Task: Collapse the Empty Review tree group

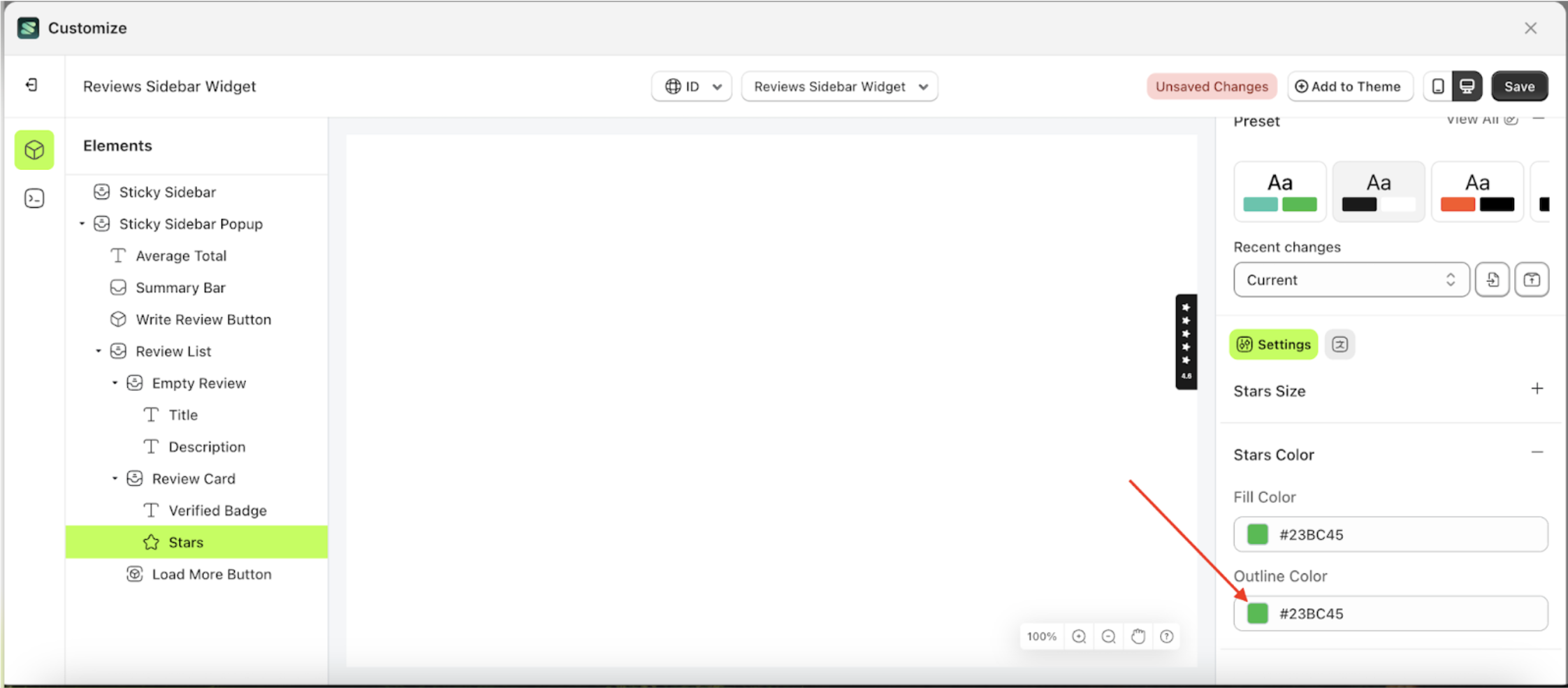Action: pyautogui.click(x=115, y=382)
